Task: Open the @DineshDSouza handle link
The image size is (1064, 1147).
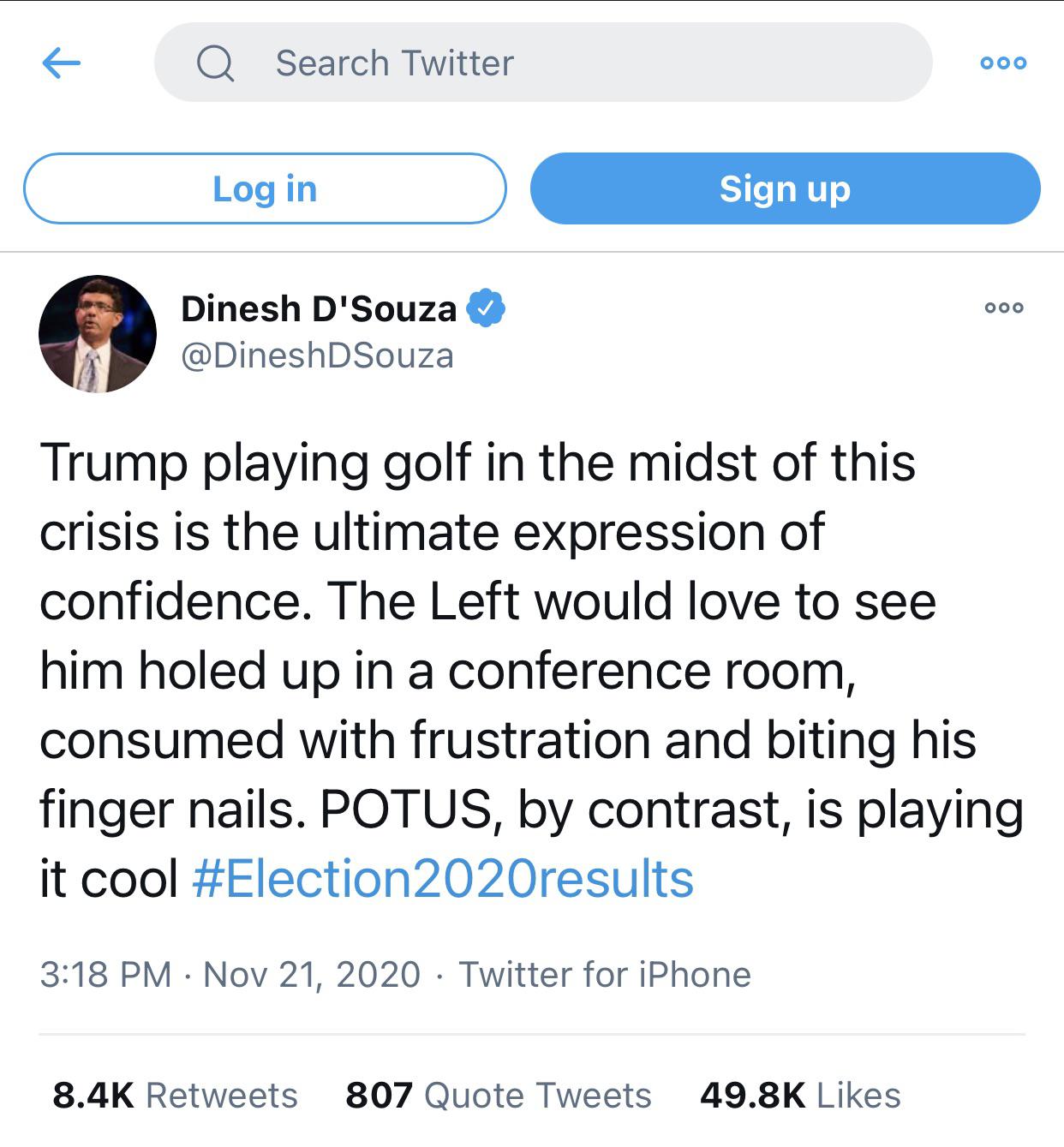Action: (x=317, y=355)
